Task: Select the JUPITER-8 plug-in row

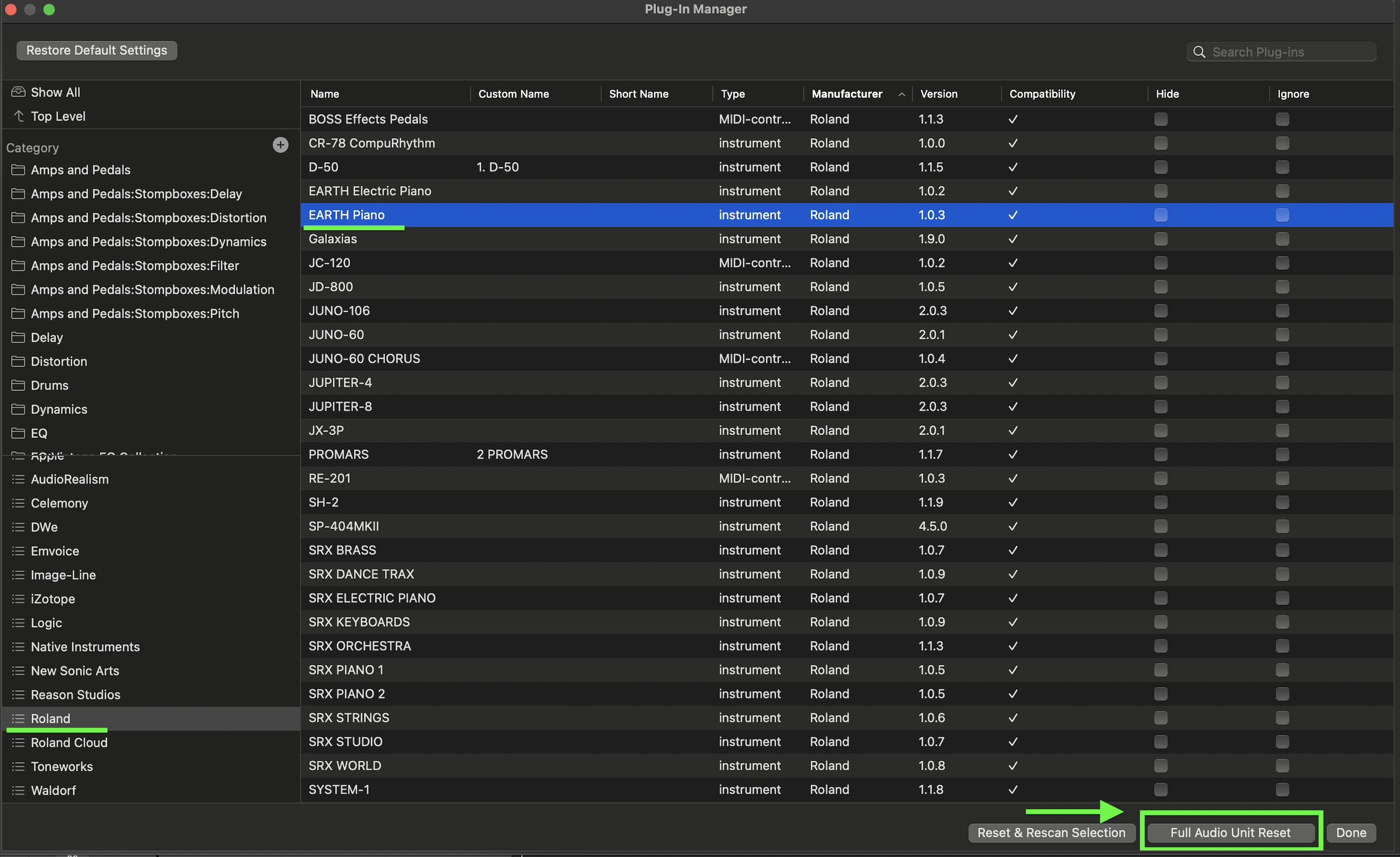Action: [847, 407]
